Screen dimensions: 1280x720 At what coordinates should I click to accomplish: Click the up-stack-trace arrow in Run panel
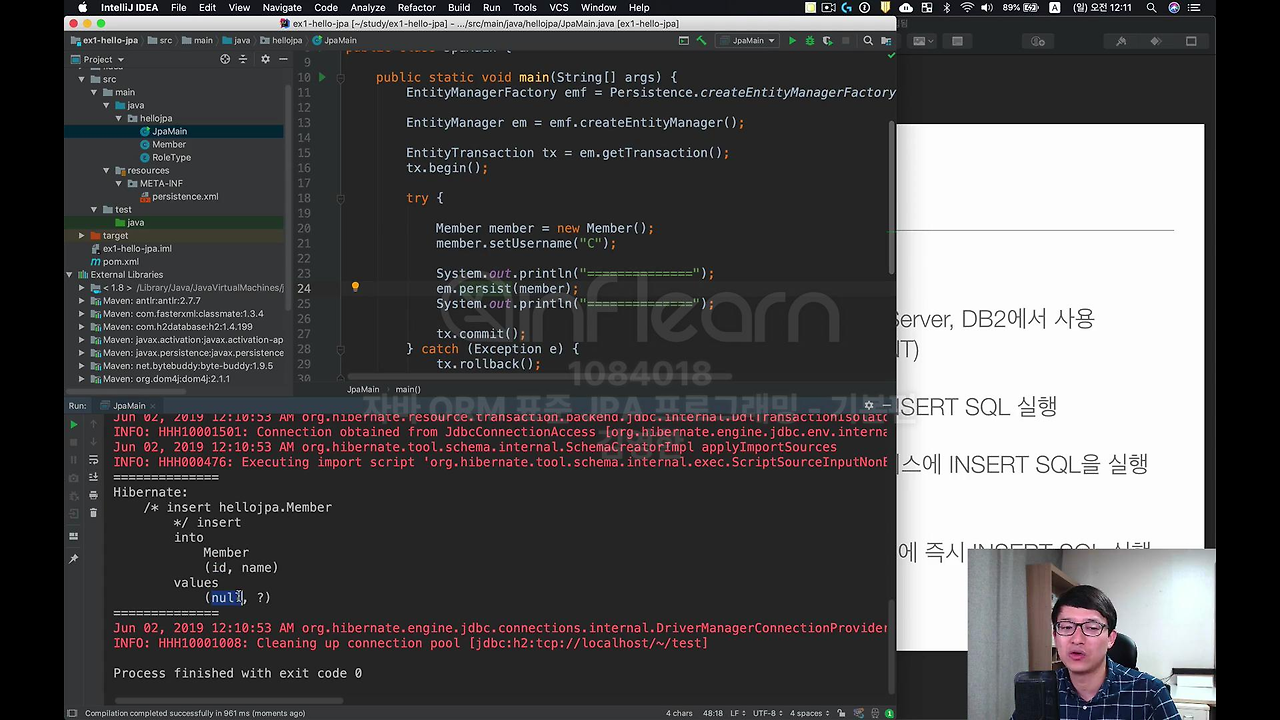pos(93,424)
